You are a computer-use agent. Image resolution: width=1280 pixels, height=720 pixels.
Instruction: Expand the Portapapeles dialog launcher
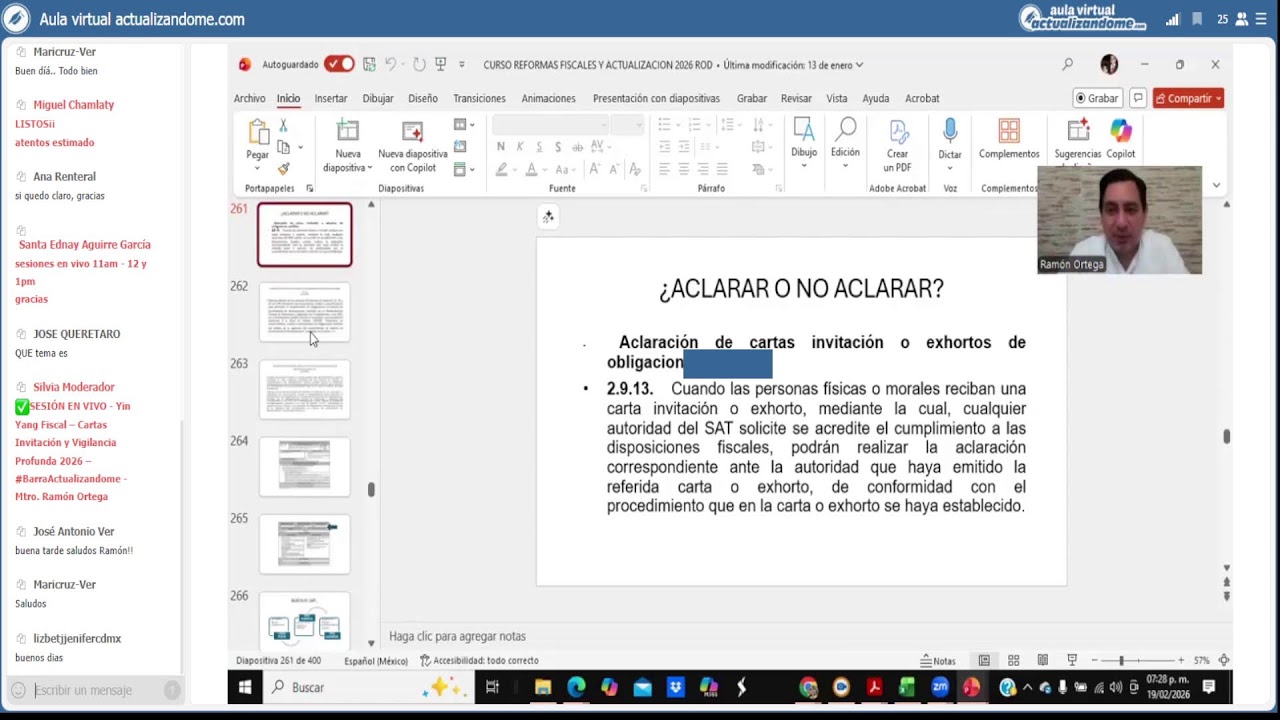(x=309, y=188)
